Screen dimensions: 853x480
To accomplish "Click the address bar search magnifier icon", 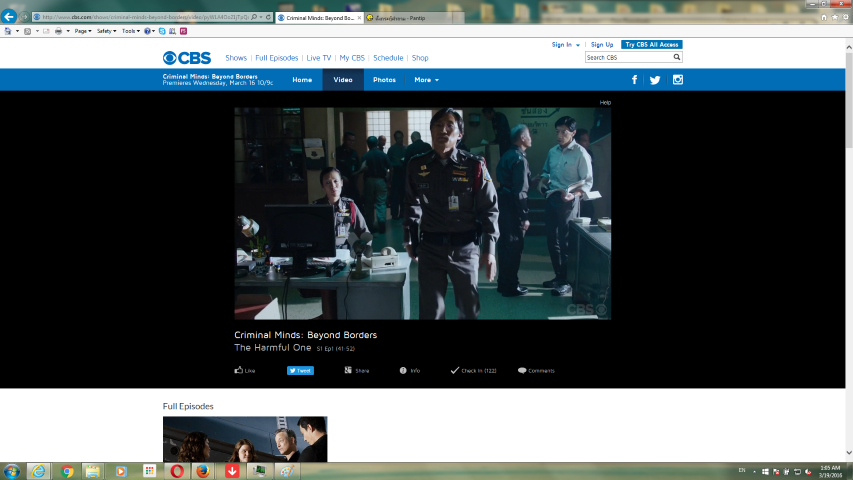I will click(254, 17).
